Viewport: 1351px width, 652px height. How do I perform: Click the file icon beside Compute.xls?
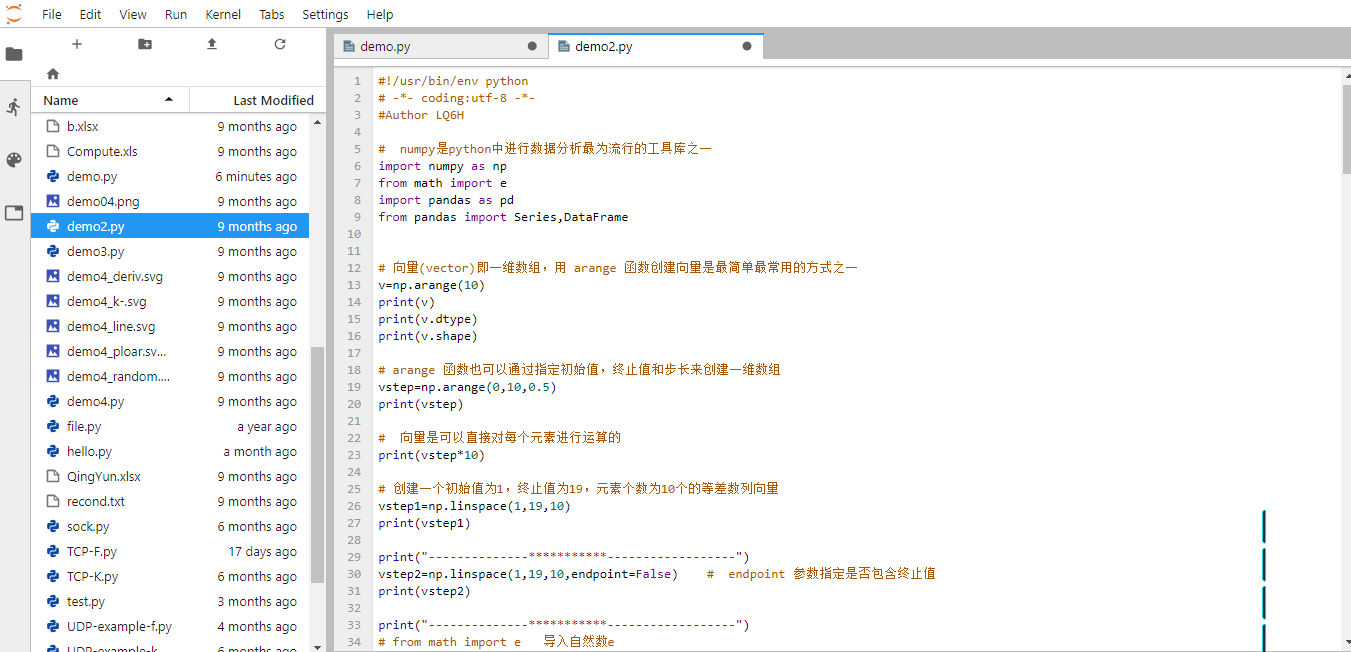click(x=53, y=151)
